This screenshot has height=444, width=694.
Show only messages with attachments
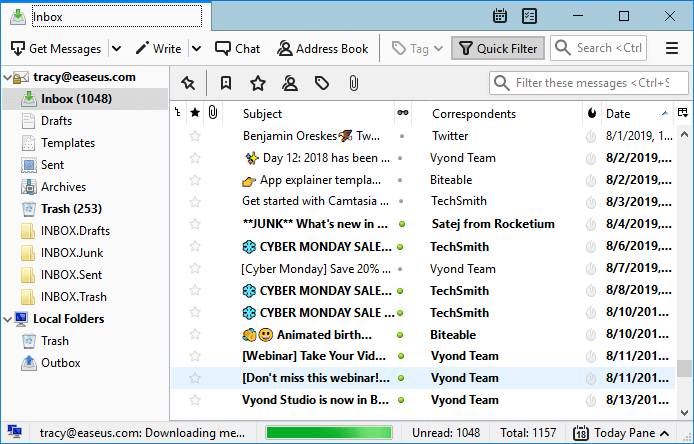coord(353,83)
